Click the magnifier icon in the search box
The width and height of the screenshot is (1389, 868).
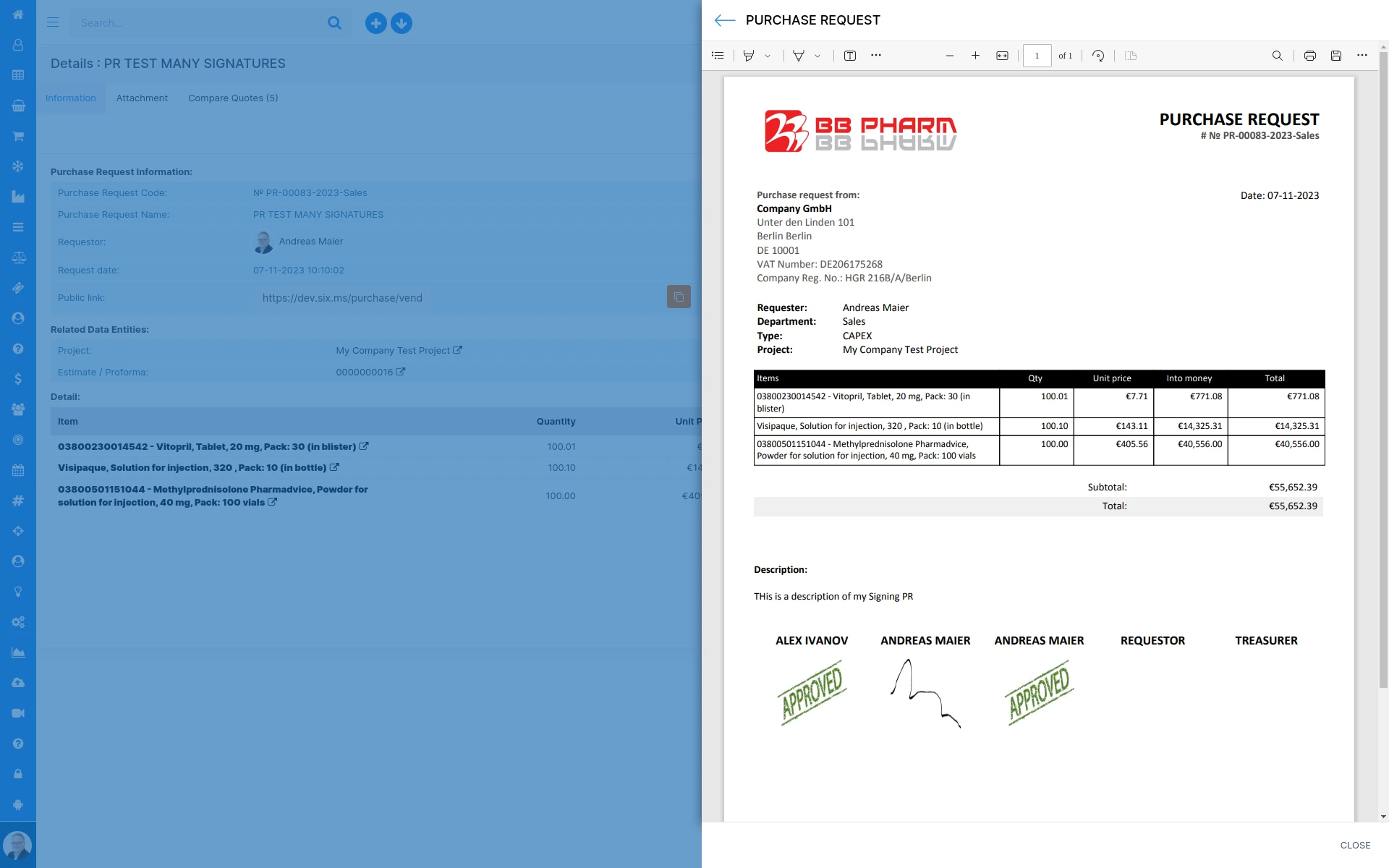(334, 23)
